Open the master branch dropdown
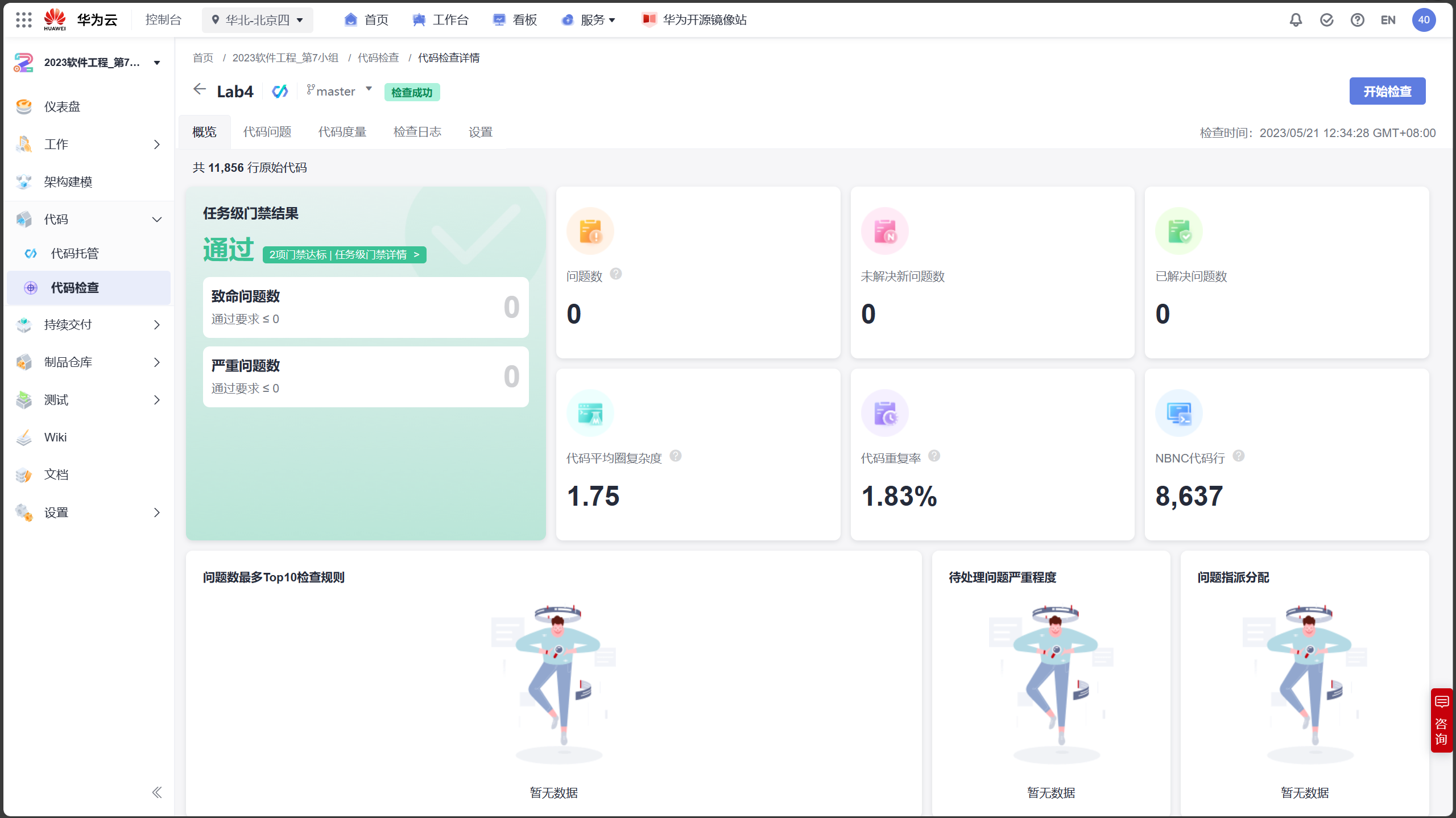This screenshot has width=1456, height=818. [340, 91]
